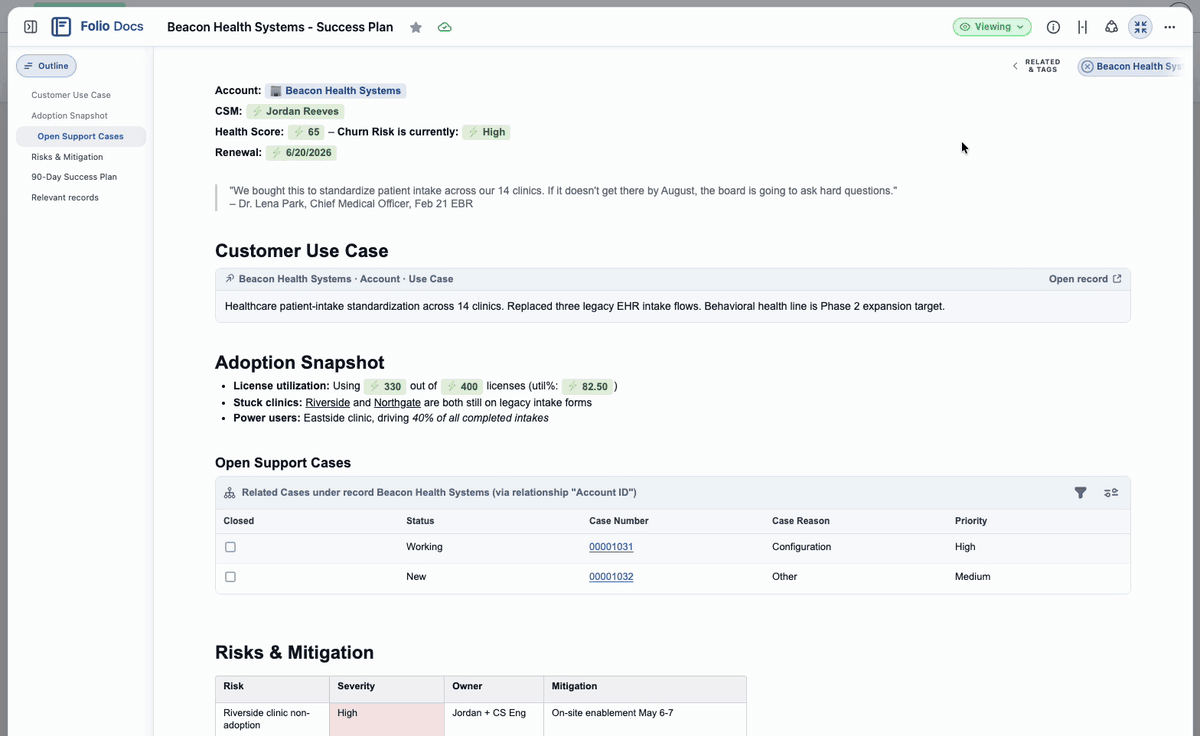Remove the Beacon Health tag with the x

coord(1088,67)
